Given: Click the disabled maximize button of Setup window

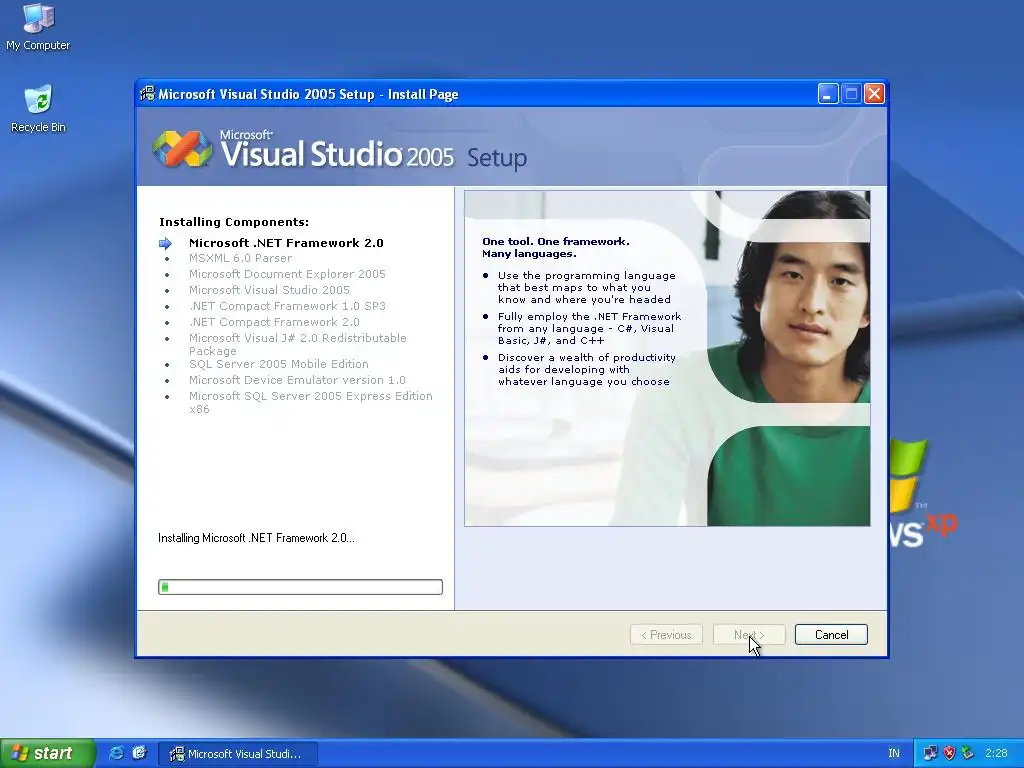Looking at the screenshot, I should [x=851, y=94].
